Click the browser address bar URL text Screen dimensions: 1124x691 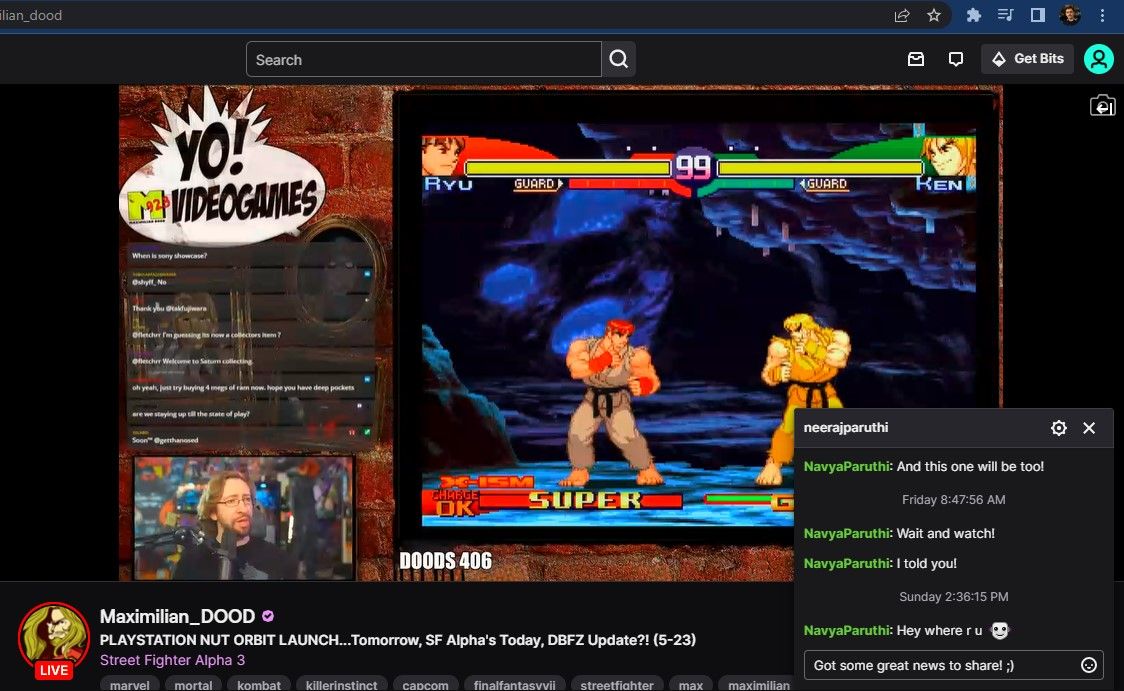point(31,15)
